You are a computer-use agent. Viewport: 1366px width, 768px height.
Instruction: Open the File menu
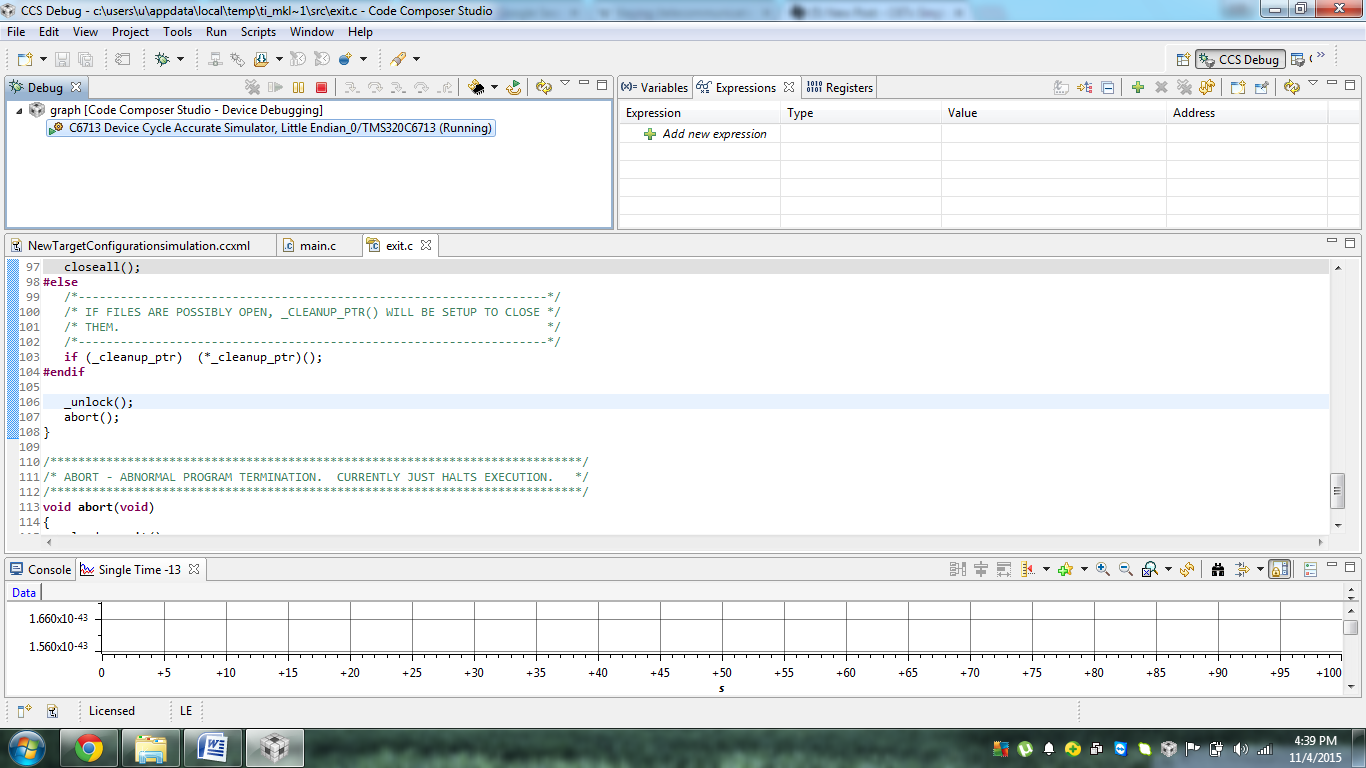[16, 32]
